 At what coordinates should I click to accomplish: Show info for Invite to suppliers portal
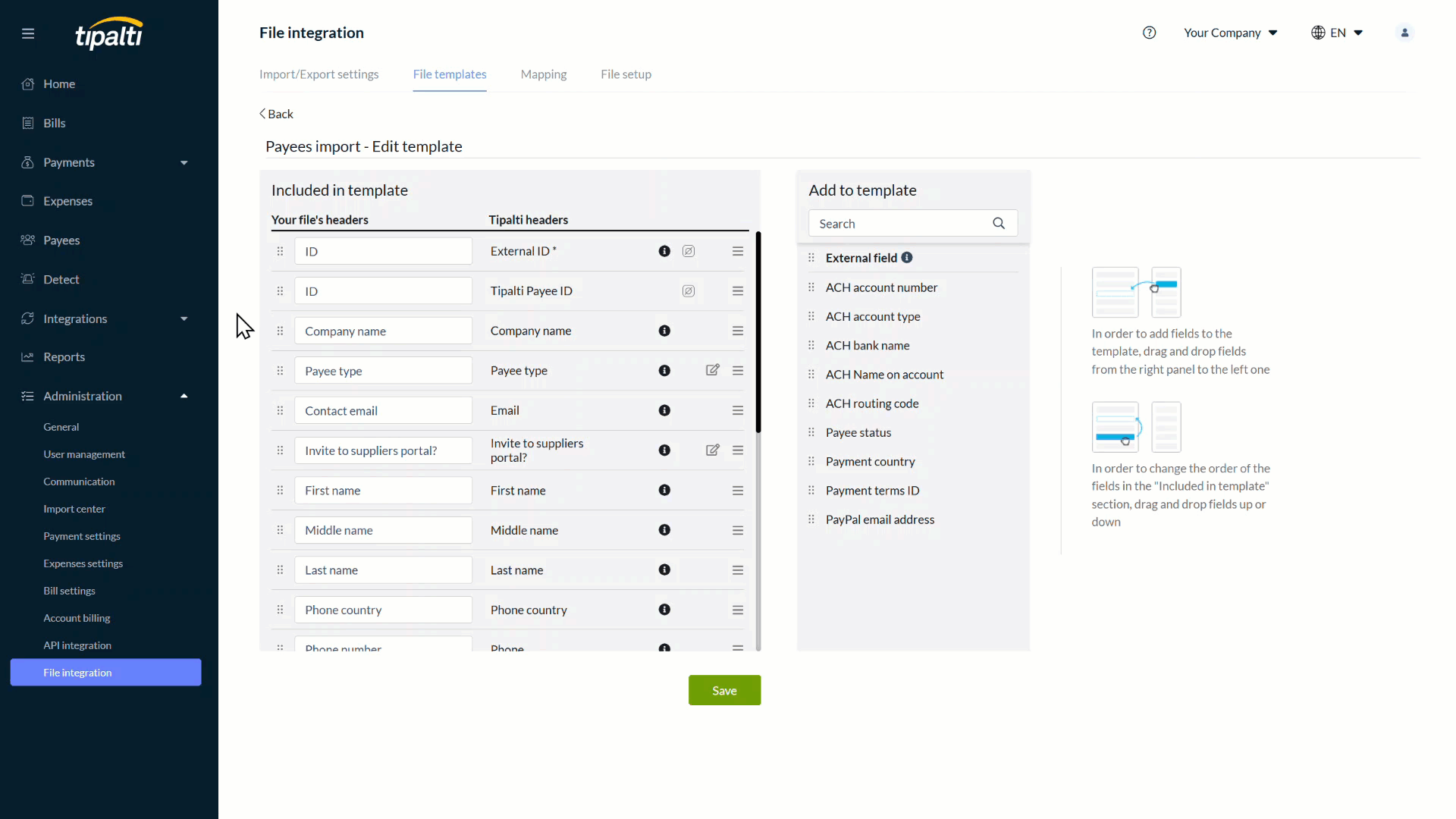pos(664,450)
